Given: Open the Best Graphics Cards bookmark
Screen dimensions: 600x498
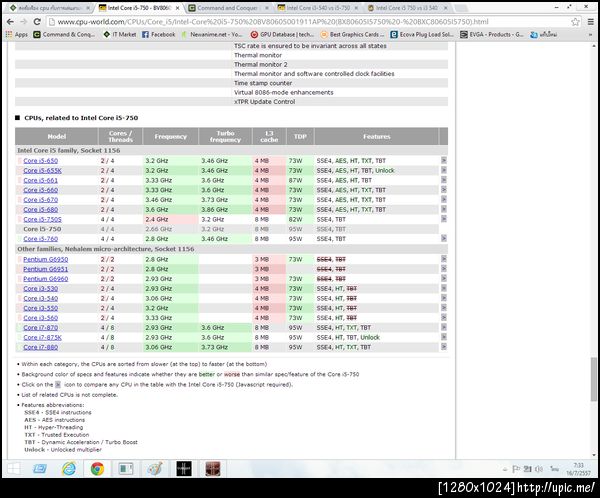Looking at the screenshot, I should (352, 34).
